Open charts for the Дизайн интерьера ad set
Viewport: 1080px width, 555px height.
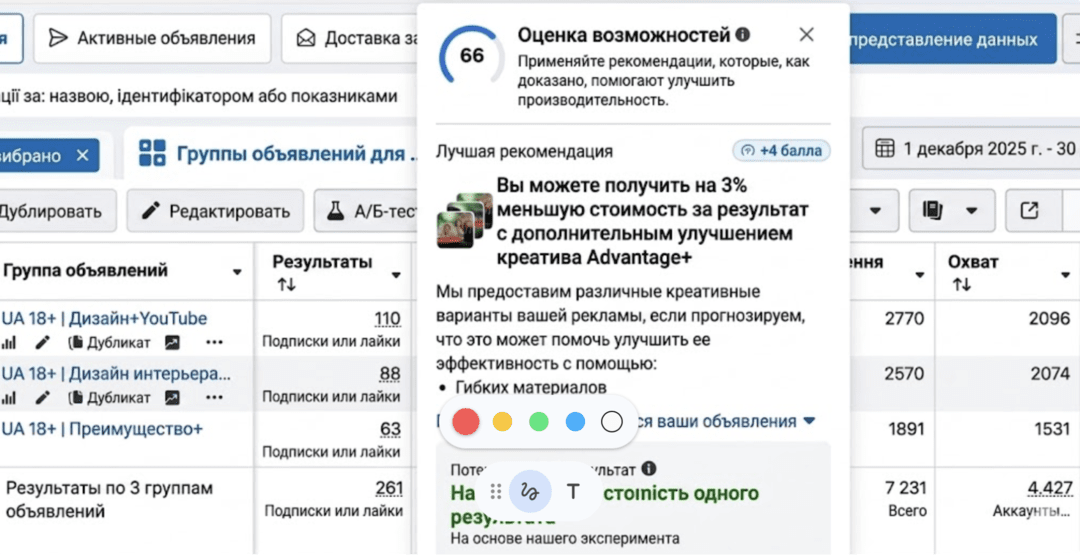tap(9, 397)
